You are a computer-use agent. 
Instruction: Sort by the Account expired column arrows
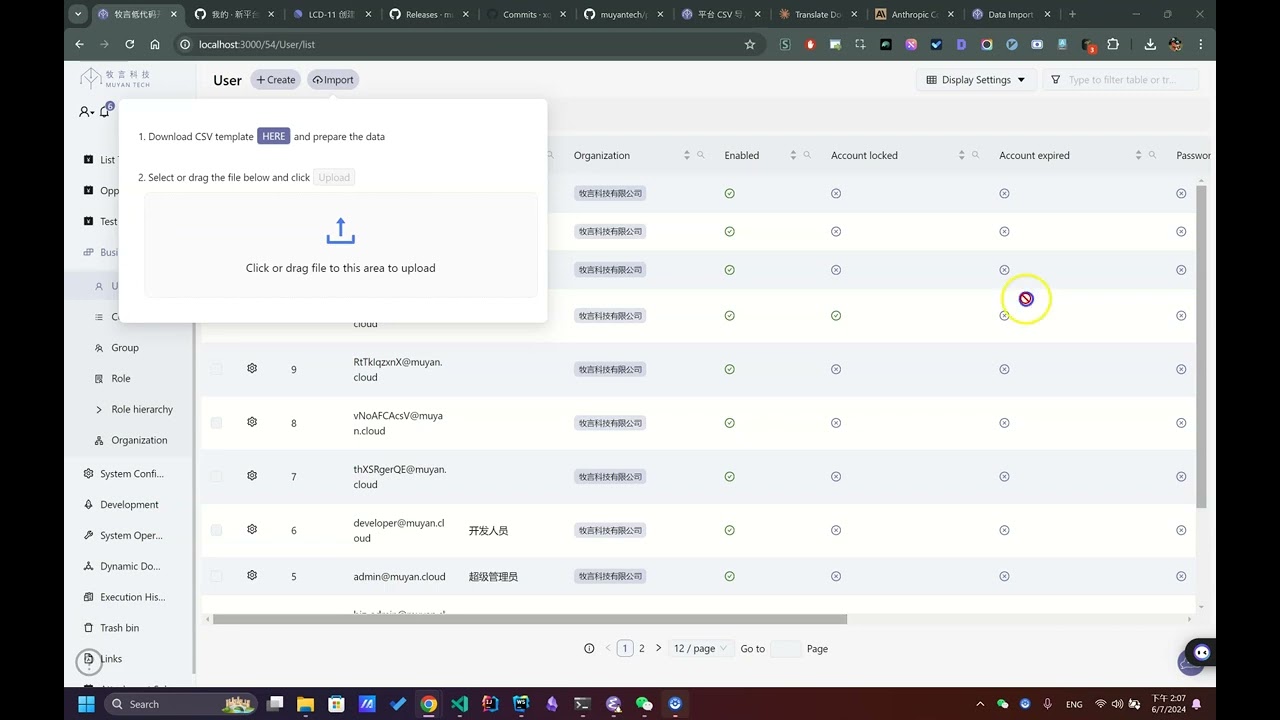[1138, 155]
